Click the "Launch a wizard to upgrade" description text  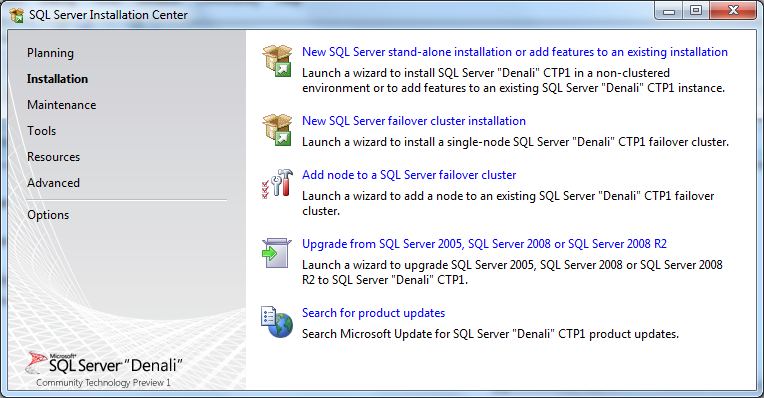[x=512, y=272]
